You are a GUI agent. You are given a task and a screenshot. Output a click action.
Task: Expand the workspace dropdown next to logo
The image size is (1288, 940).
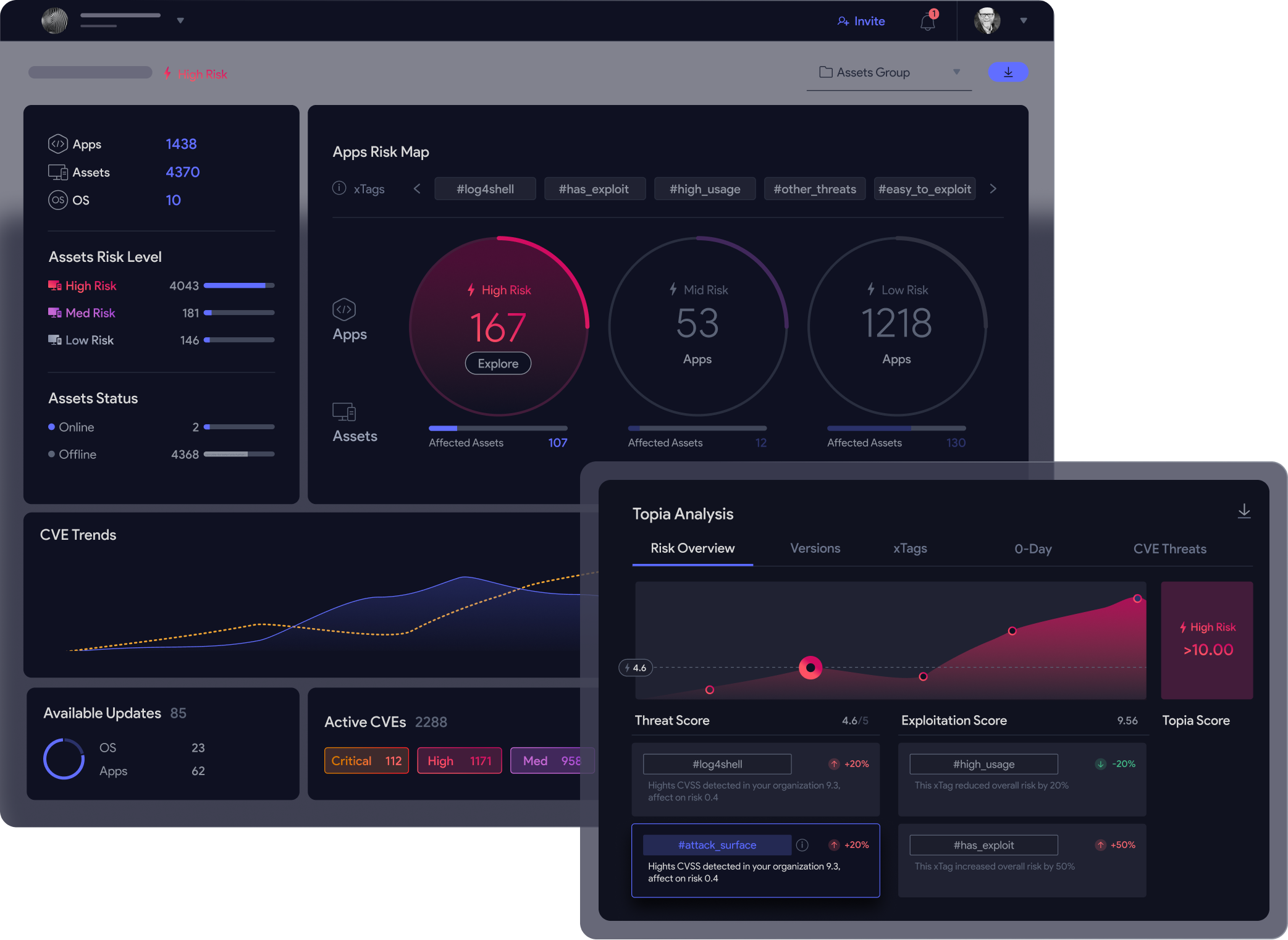click(x=180, y=20)
